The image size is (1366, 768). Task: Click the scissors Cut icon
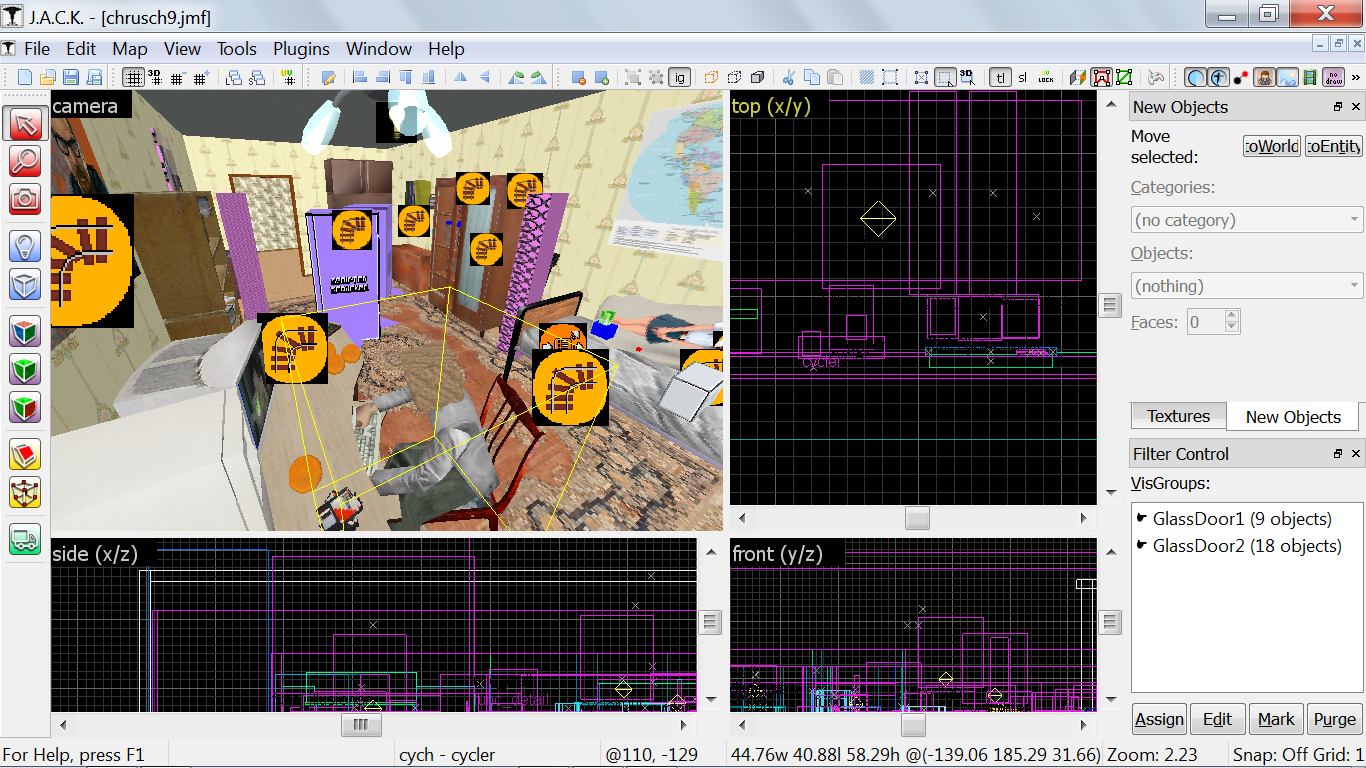[x=788, y=77]
